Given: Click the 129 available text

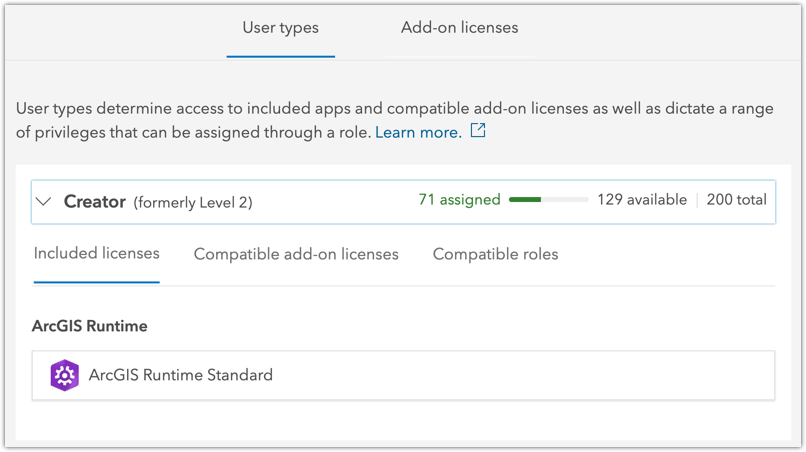Looking at the screenshot, I should coord(642,200).
